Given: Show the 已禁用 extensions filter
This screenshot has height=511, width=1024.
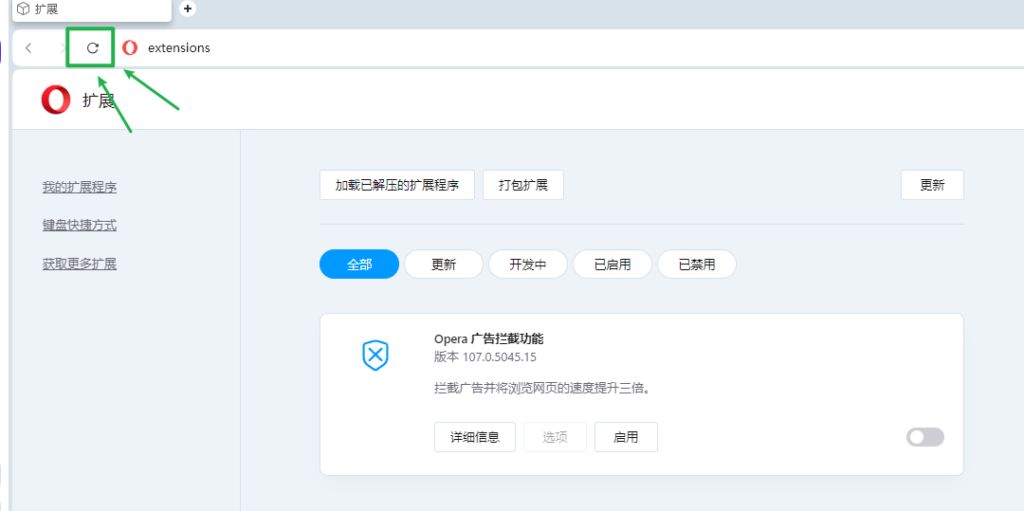Looking at the screenshot, I should [x=696, y=265].
